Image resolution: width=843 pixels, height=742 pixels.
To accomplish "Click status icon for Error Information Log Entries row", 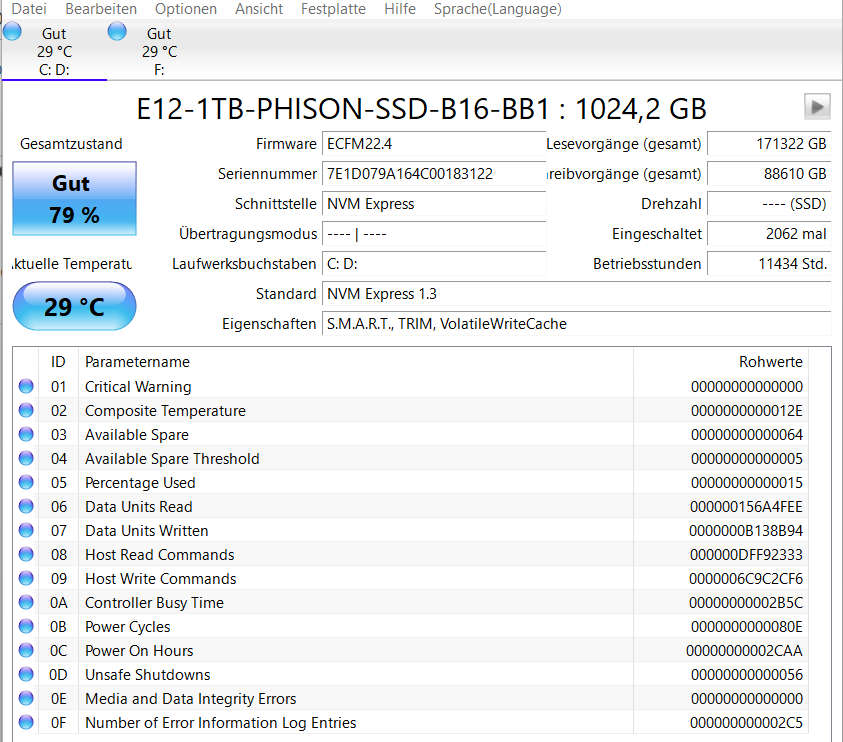I will (26, 722).
